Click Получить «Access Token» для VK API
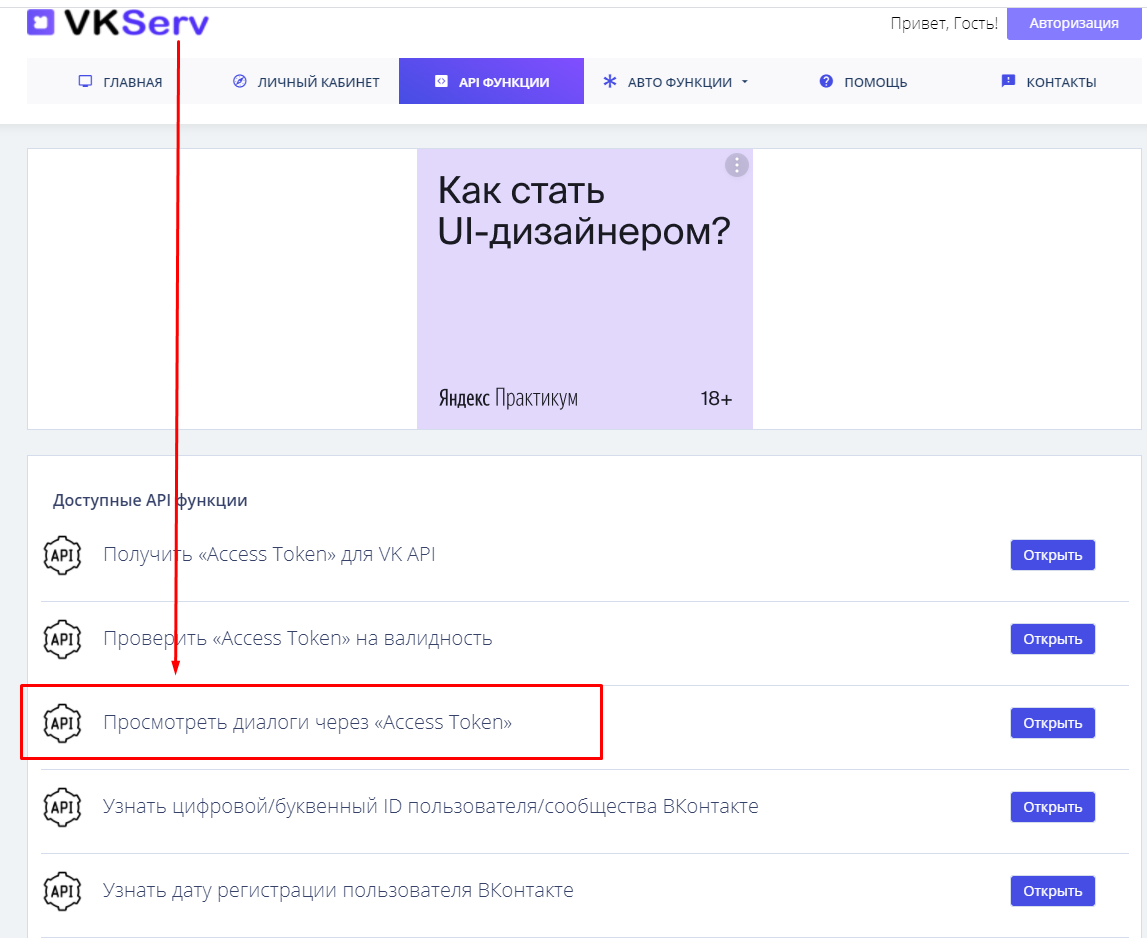The image size is (1147, 938). point(269,555)
